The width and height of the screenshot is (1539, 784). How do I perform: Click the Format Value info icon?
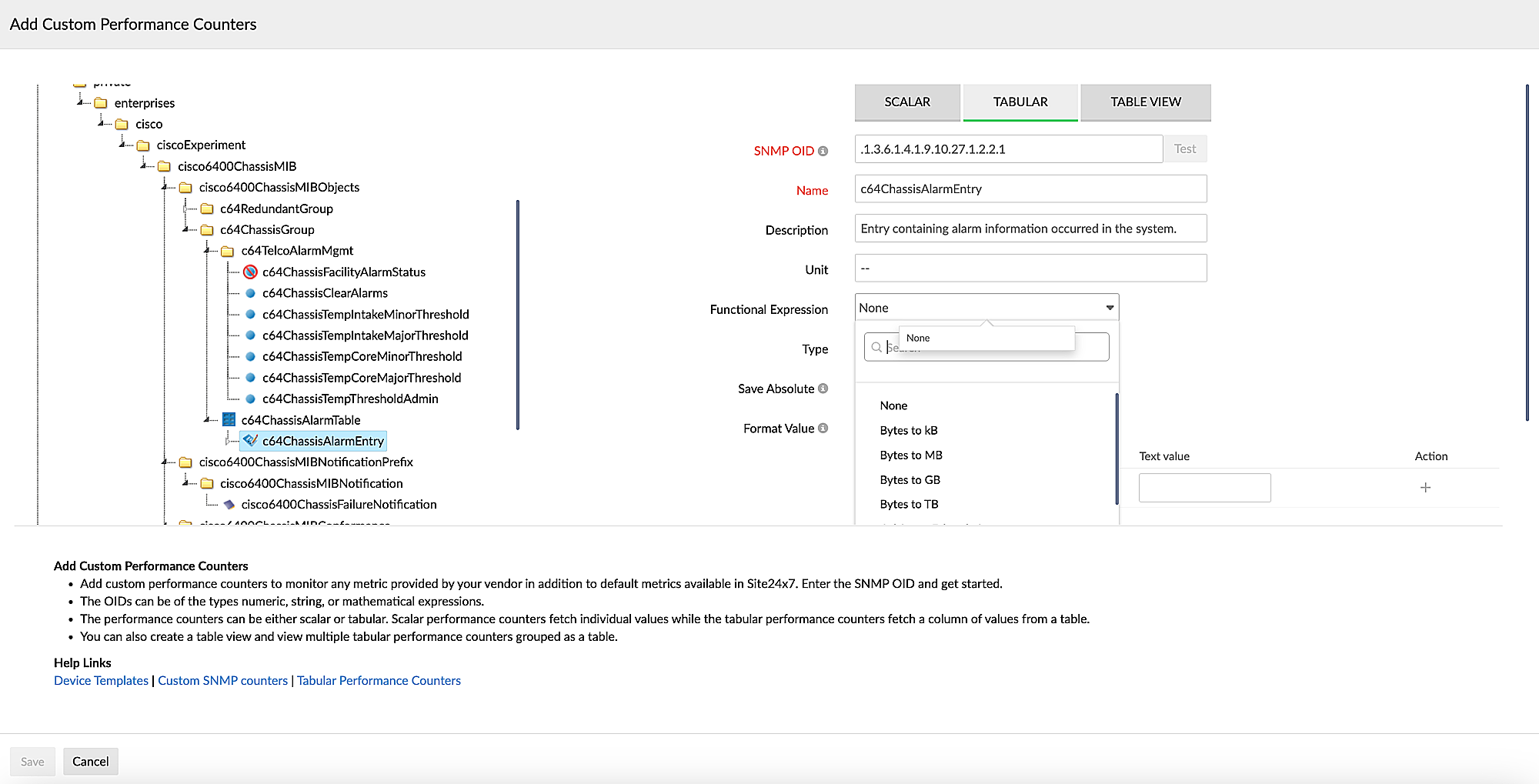pyautogui.click(x=823, y=428)
